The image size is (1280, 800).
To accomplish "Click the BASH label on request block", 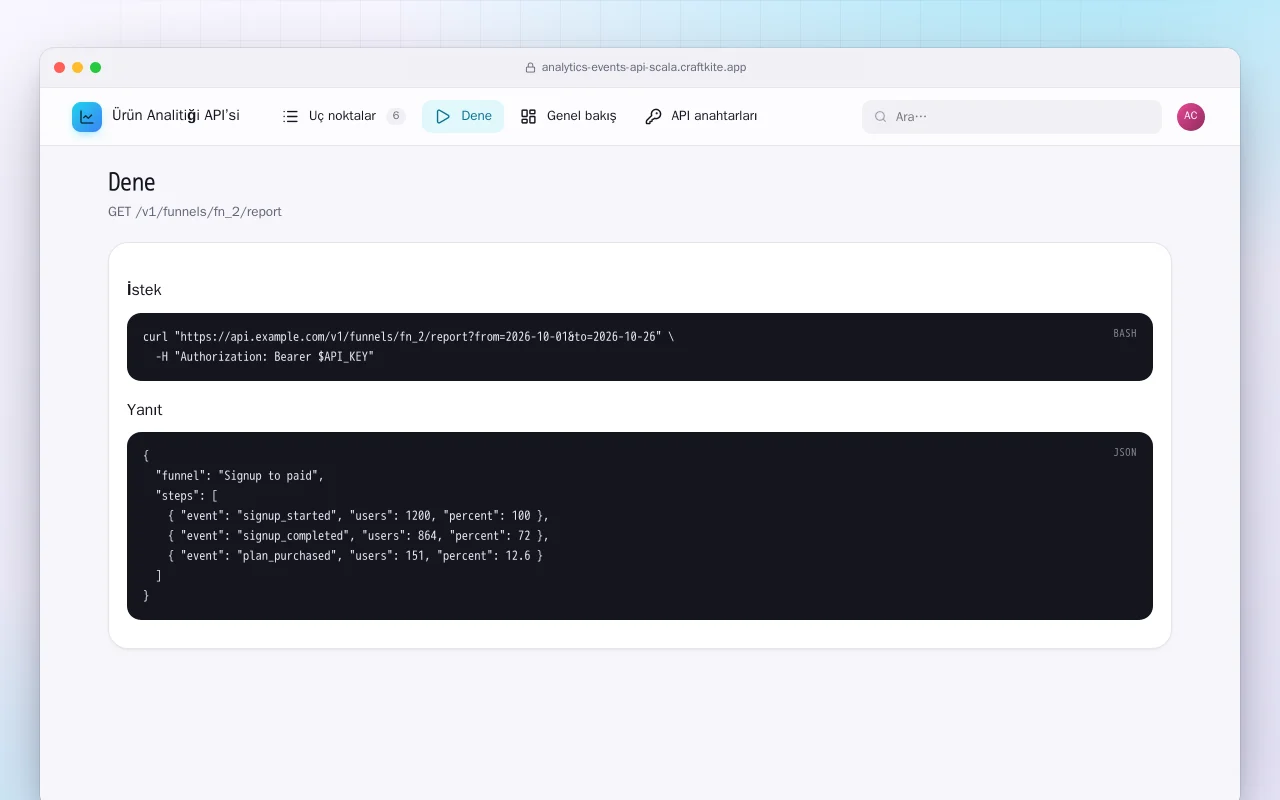I will click(1125, 333).
